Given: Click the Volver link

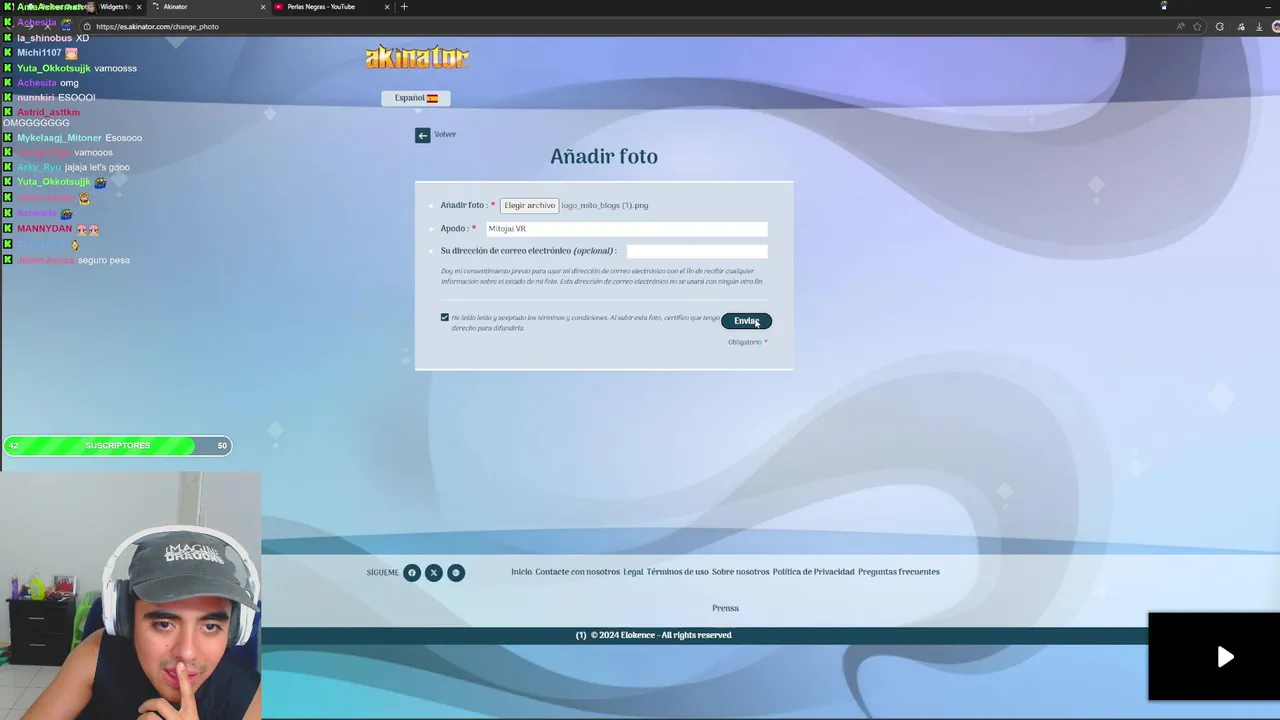Looking at the screenshot, I should [445, 135].
